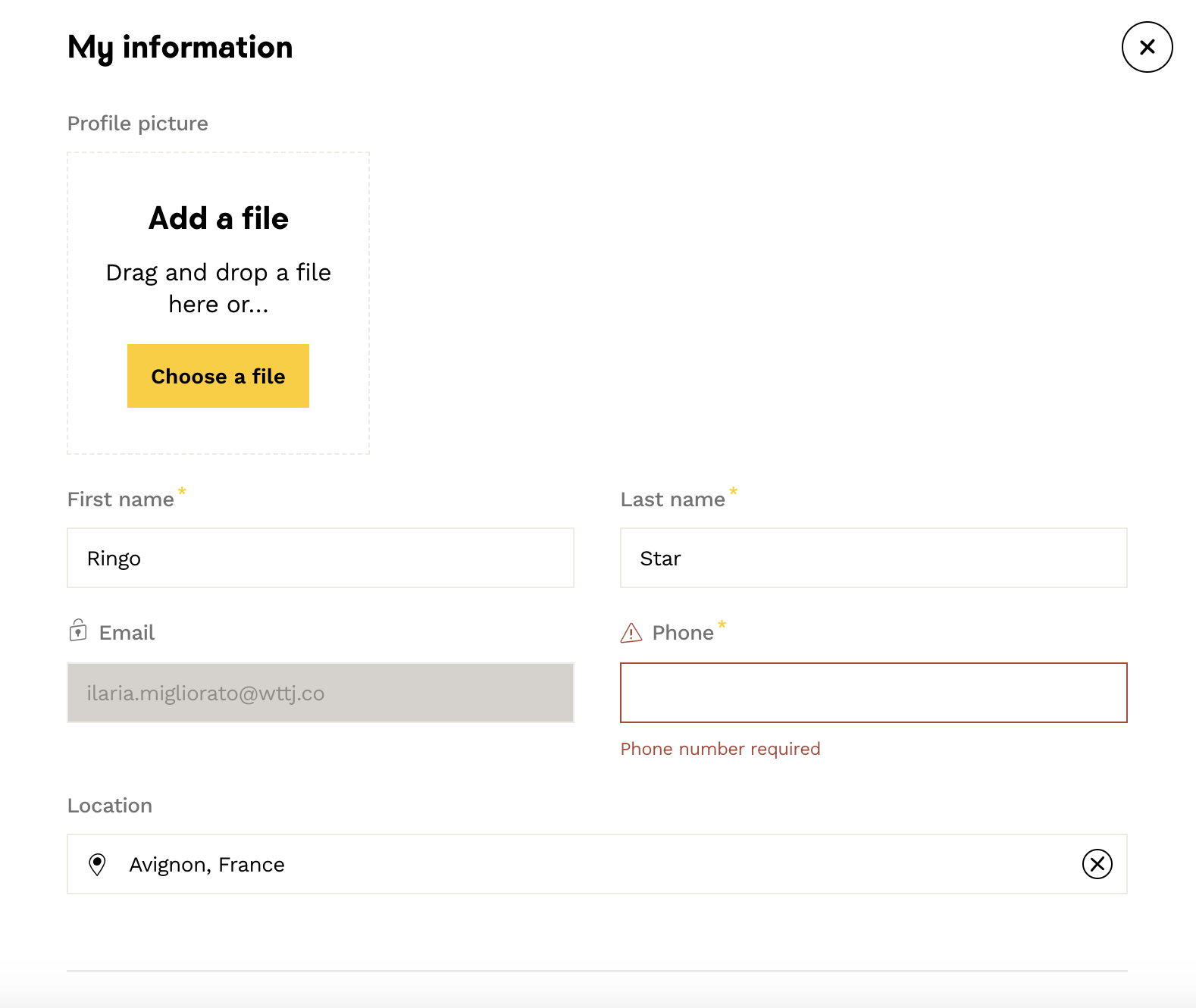The height and width of the screenshot is (1008, 1196).
Task: Close the My information dialog
Action: point(1147,47)
